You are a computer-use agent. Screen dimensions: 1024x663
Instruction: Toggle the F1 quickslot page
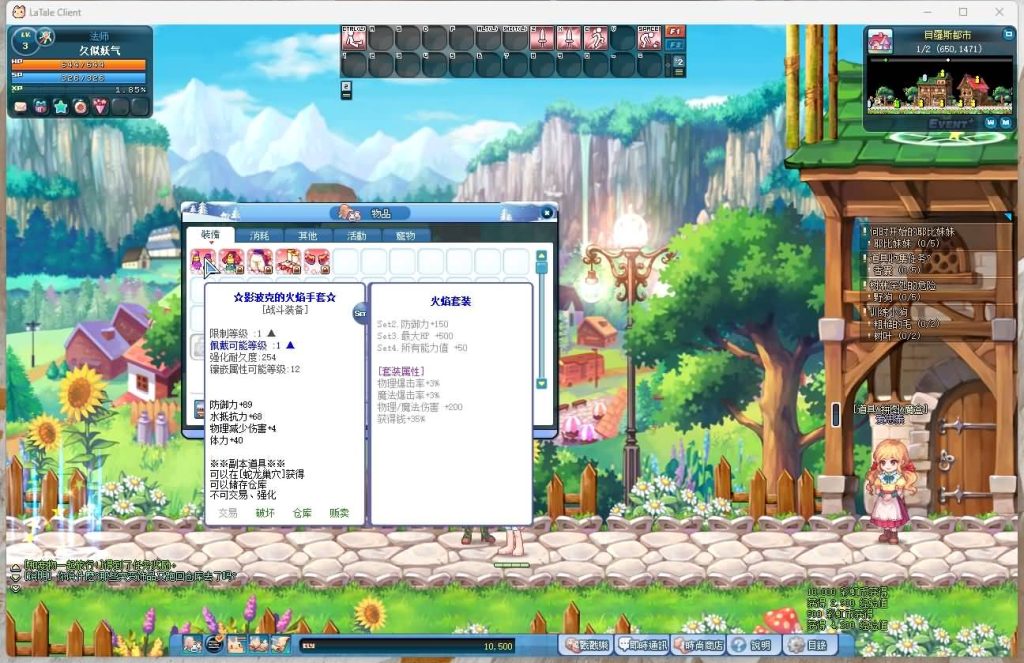click(x=675, y=32)
